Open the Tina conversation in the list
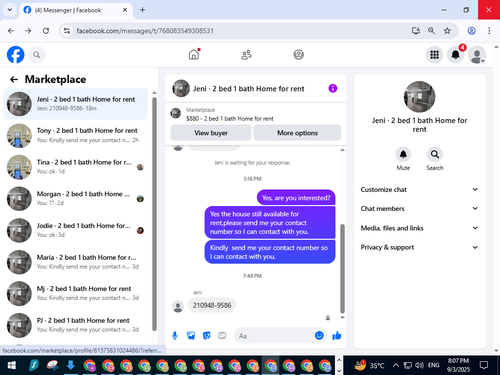 click(x=75, y=167)
